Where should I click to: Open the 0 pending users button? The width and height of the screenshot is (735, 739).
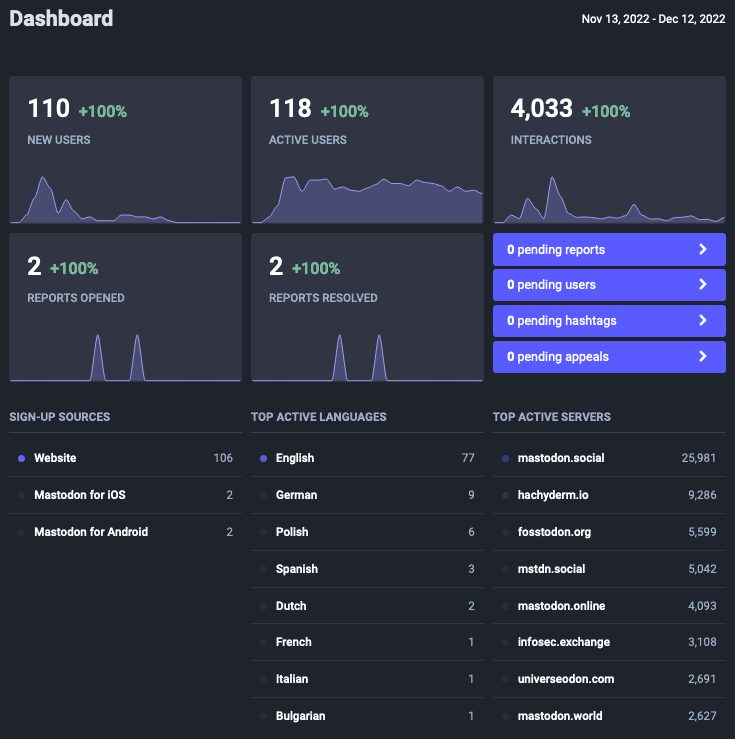[609, 285]
